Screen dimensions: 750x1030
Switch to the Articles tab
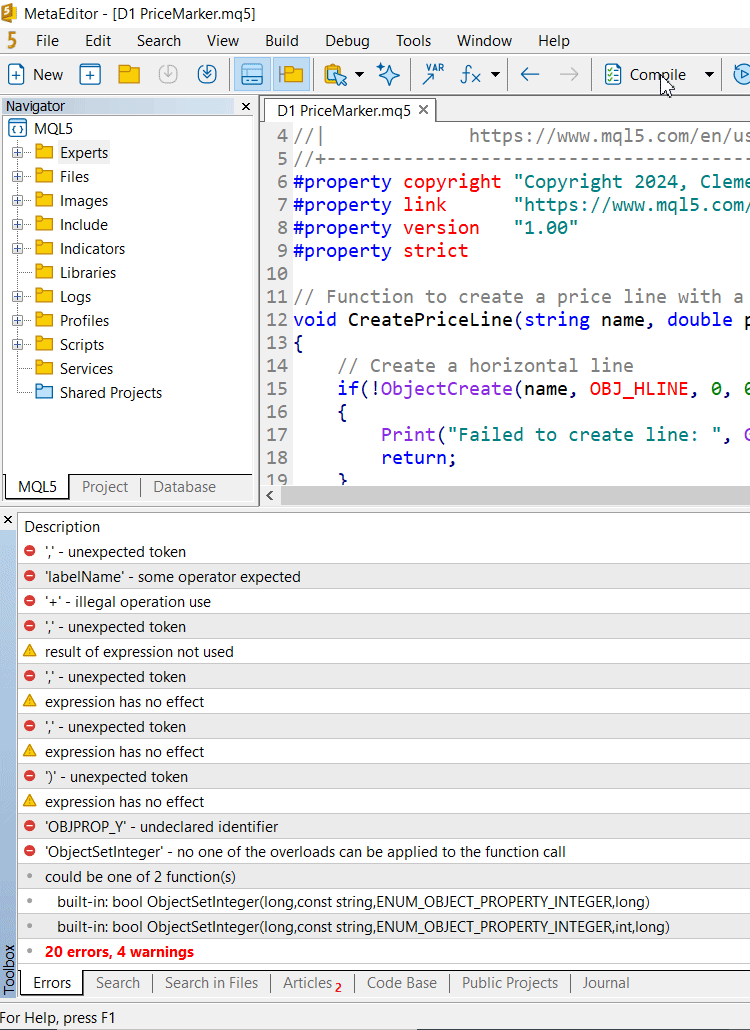click(x=312, y=983)
